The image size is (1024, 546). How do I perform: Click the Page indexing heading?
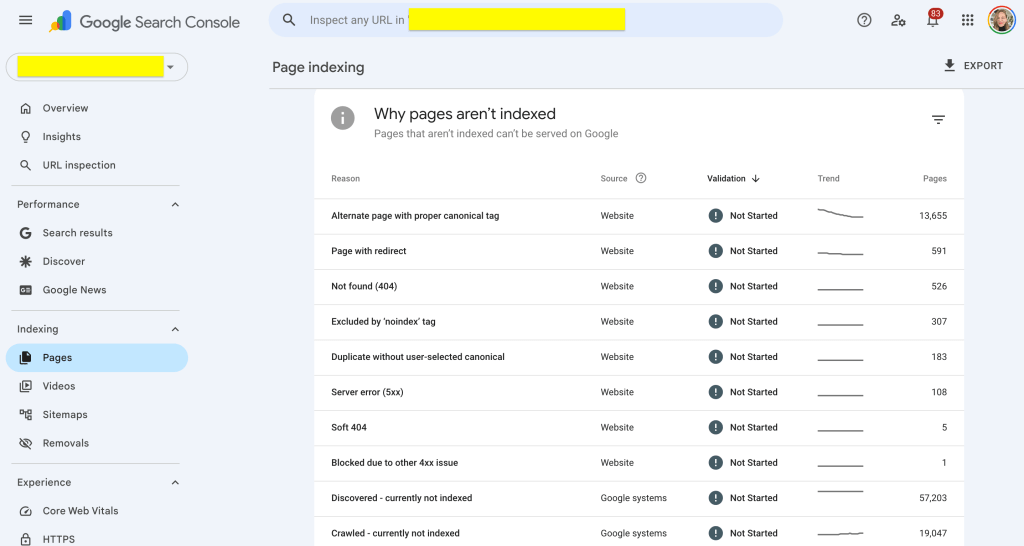coord(318,67)
